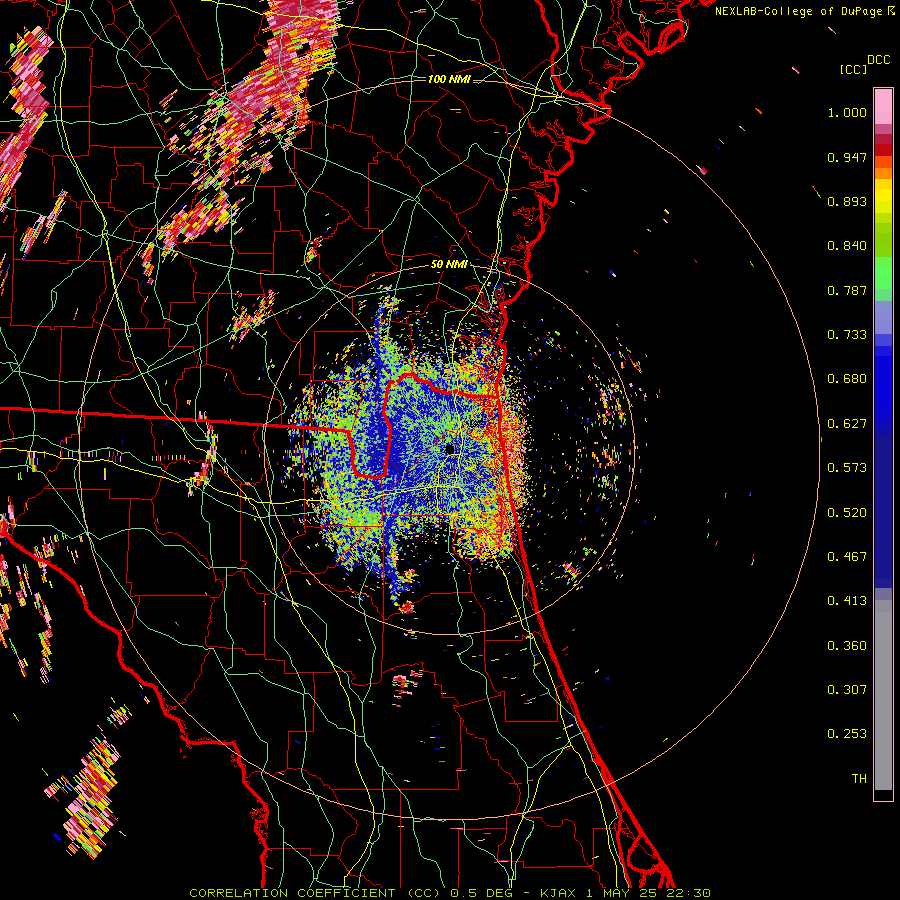This screenshot has height=900, width=900.
Task: Click the 0.893 scale value
Action: click(847, 201)
